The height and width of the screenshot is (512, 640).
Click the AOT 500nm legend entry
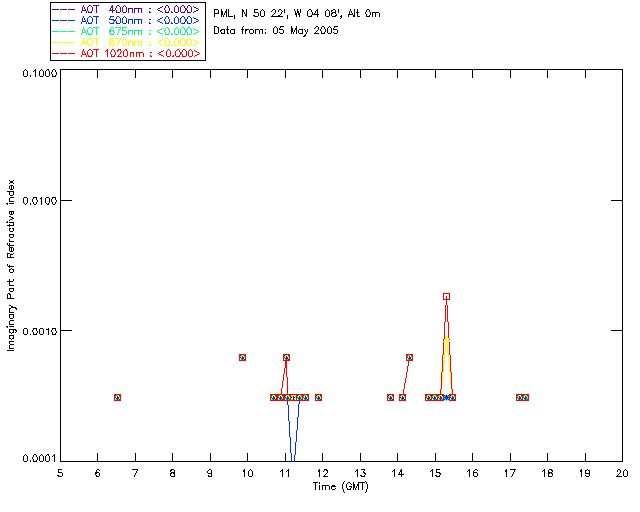(x=126, y=20)
